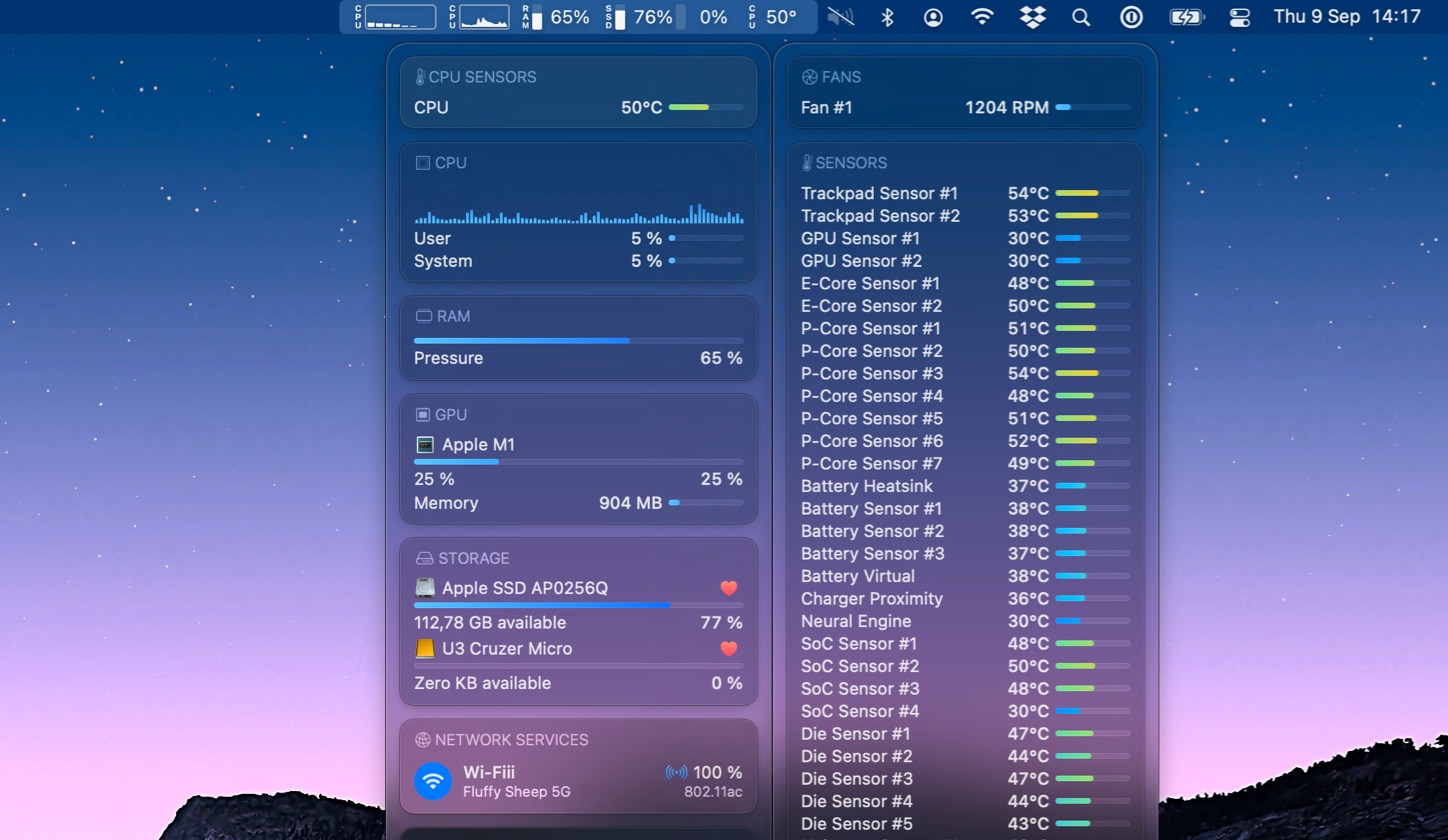The width and height of the screenshot is (1448, 840).
Task: Click the 112,78 GB available text
Action: click(490, 622)
